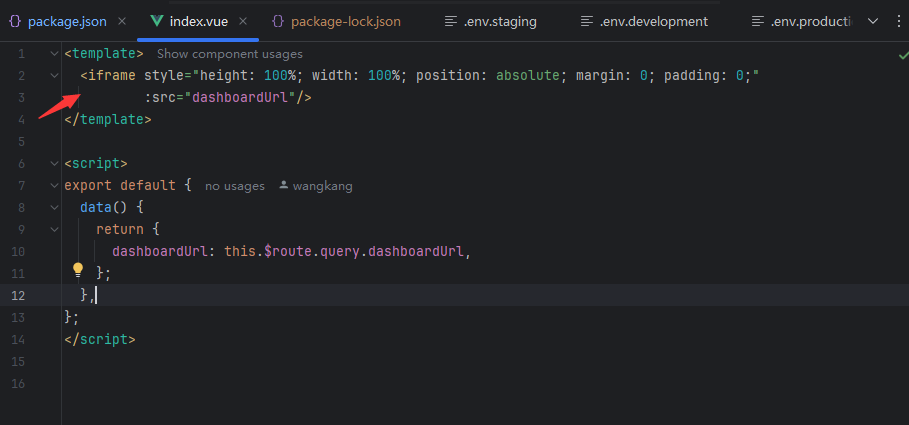Switch to the package.json tab

tap(67, 21)
